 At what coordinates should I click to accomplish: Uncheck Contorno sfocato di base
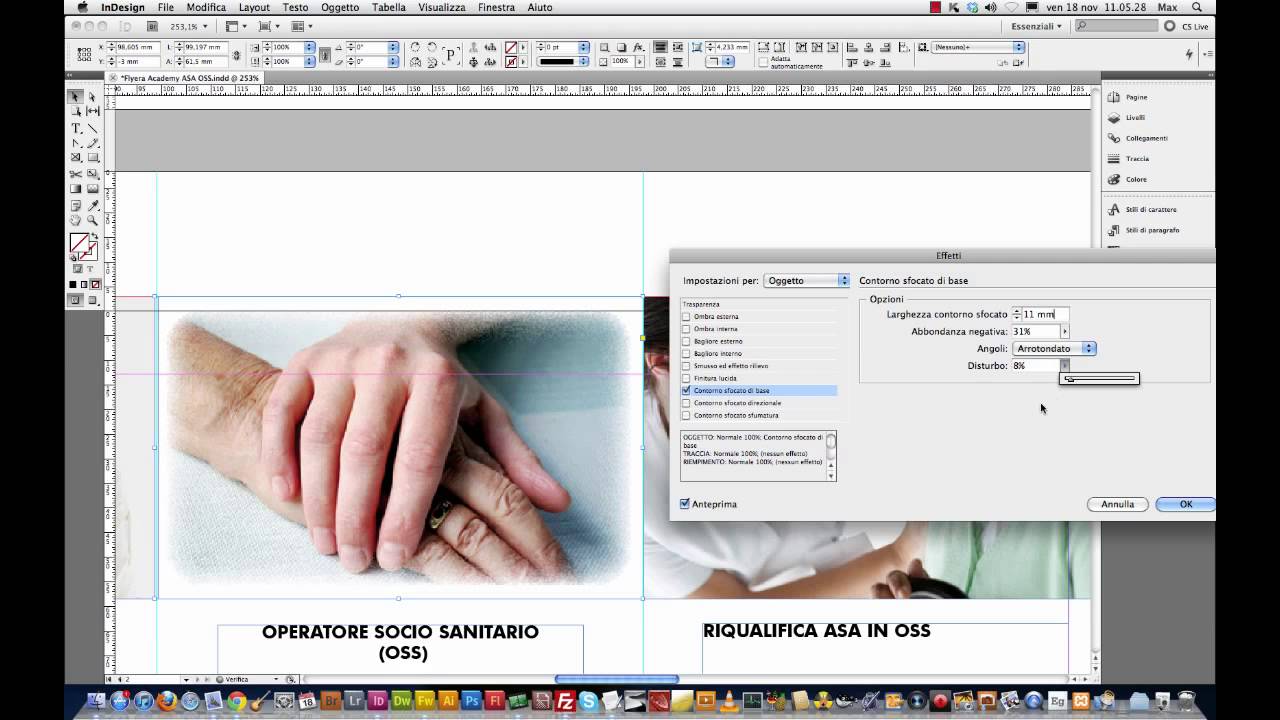pos(686,391)
